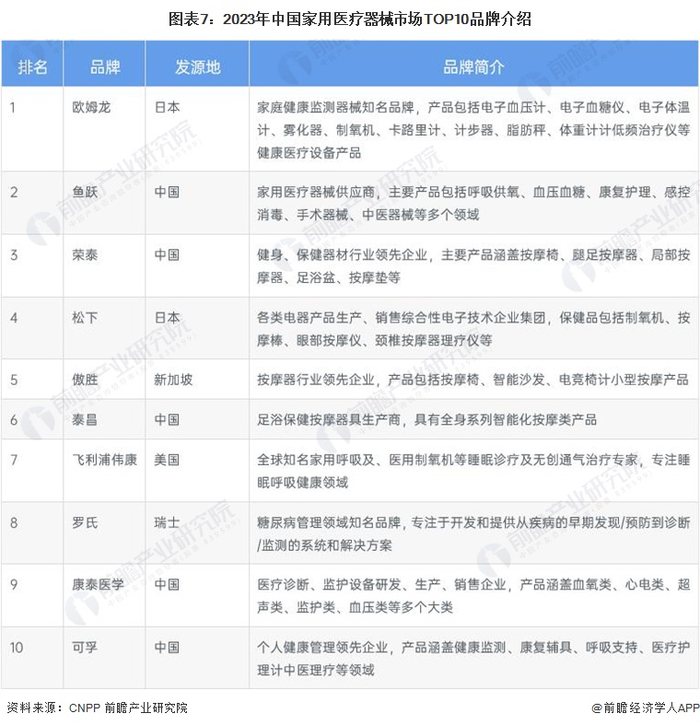Click 中国 in the 荣泰 row

(x=167, y=255)
